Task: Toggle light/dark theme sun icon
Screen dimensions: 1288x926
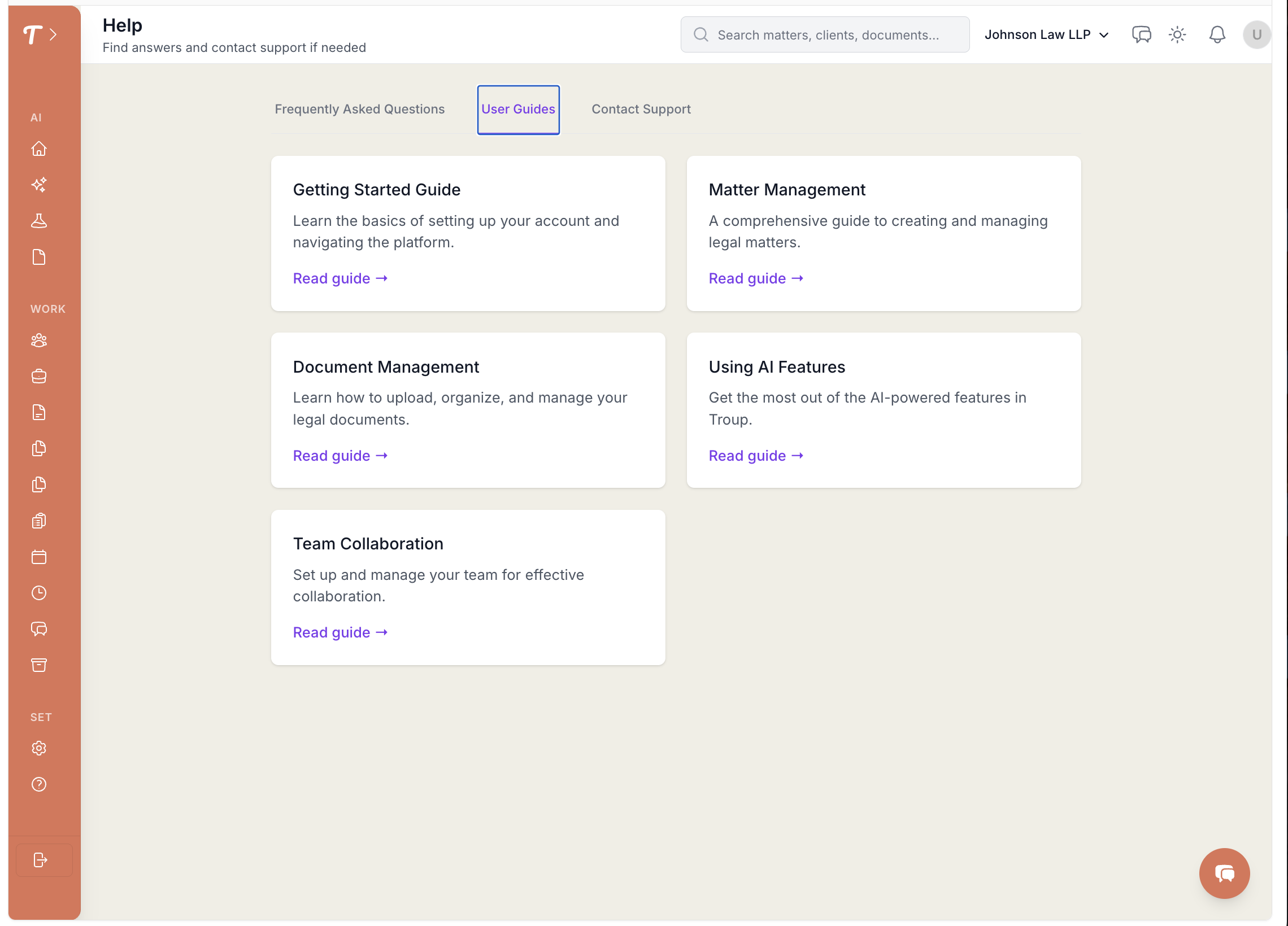Action: [1177, 34]
